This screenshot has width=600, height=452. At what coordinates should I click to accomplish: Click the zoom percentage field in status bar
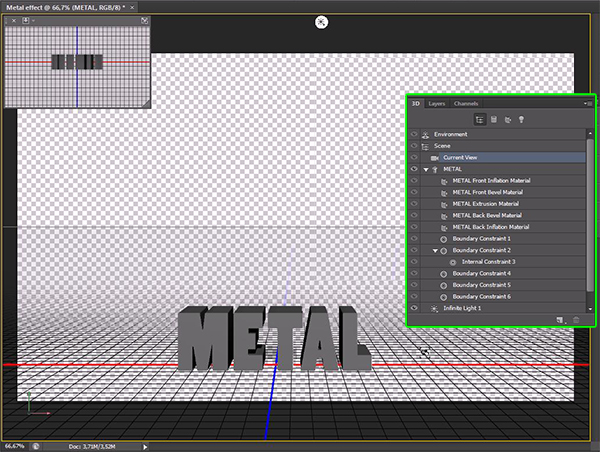pyautogui.click(x=14, y=445)
